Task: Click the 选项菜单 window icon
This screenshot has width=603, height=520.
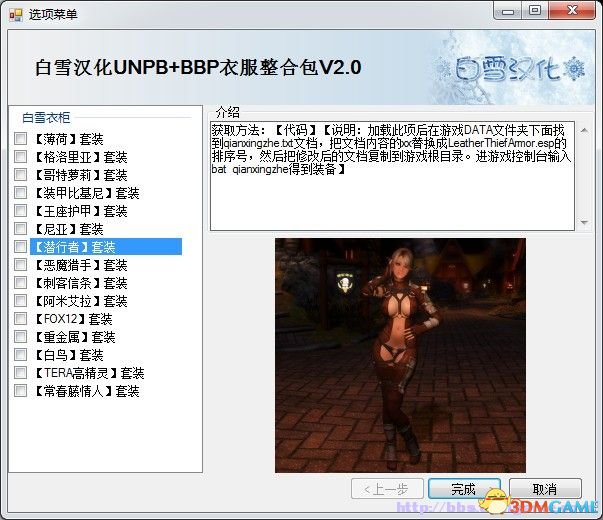Action: pyautogui.click(x=16, y=15)
